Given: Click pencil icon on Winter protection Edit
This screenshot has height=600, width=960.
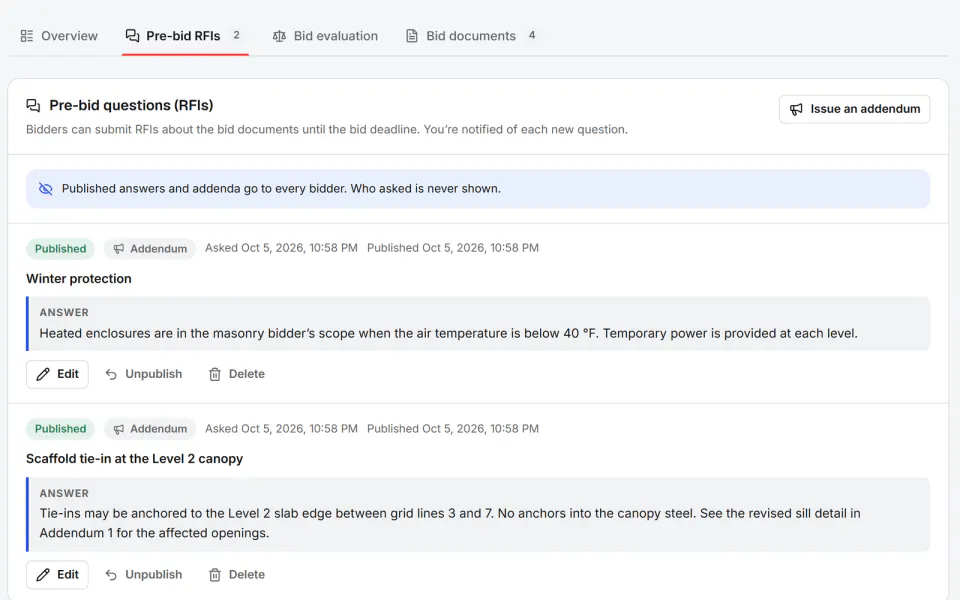Looking at the screenshot, I should pyautogui.click(x=43, y=374).
